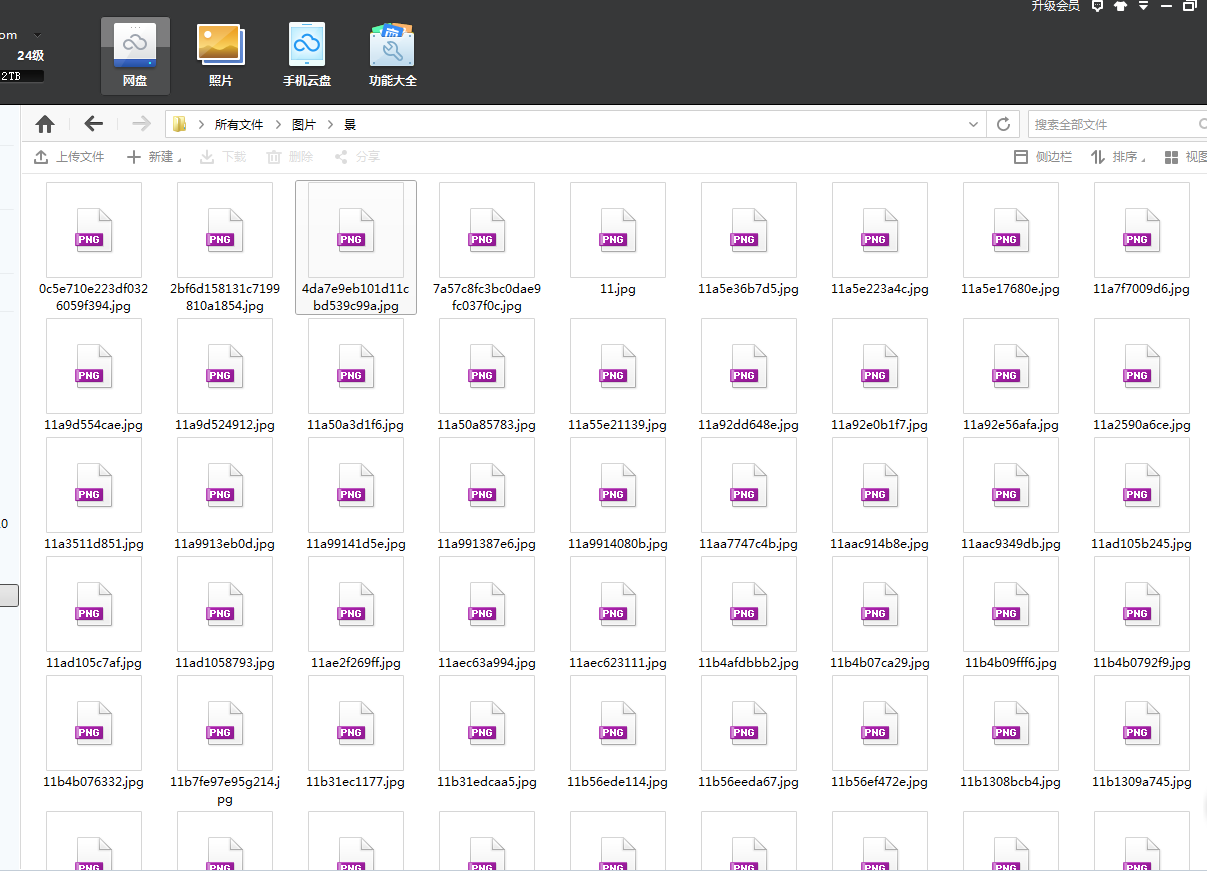Go back using the left arrow
Screen dimensions: 1207x871
click(x=94, y=124)
